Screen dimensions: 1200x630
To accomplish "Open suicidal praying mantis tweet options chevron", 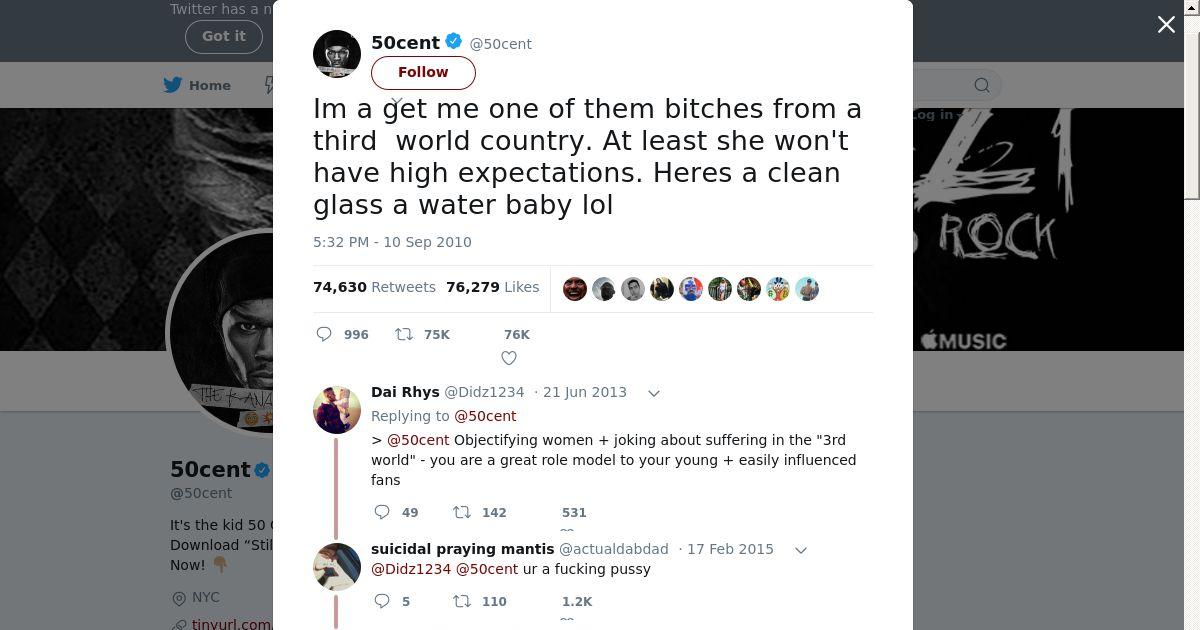I will coord(800,550).
